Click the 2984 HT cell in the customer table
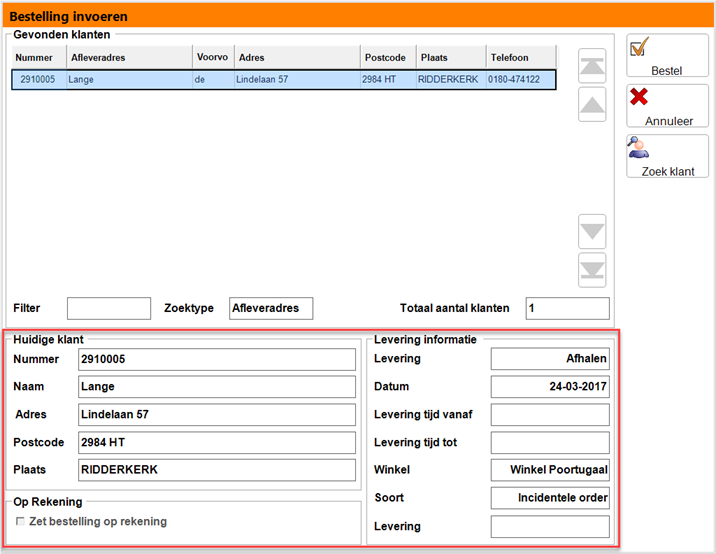This screenshot has height=554, width=716. [388, 79]
